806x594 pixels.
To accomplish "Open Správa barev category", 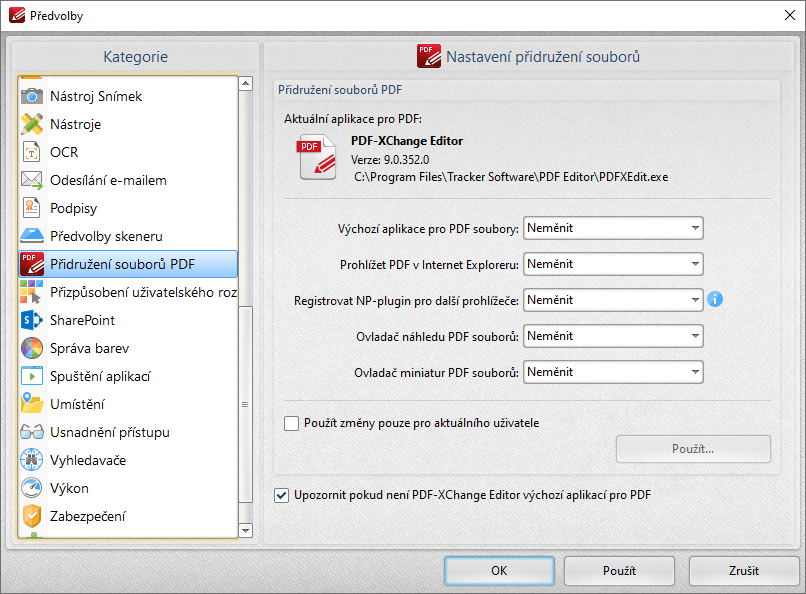I will coord(129,348).
